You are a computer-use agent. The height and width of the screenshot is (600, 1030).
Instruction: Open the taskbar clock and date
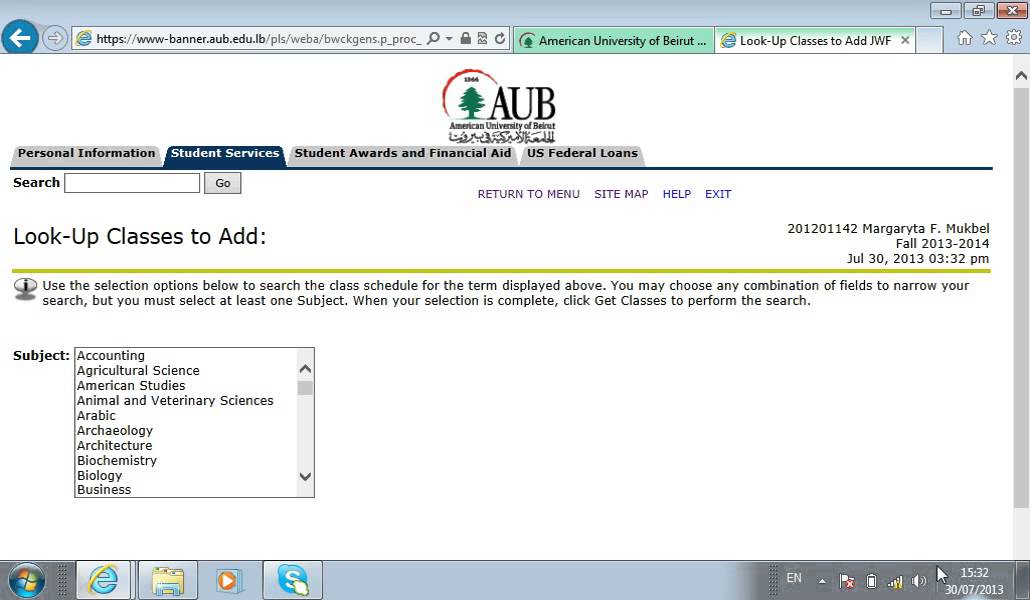(975, 581)
